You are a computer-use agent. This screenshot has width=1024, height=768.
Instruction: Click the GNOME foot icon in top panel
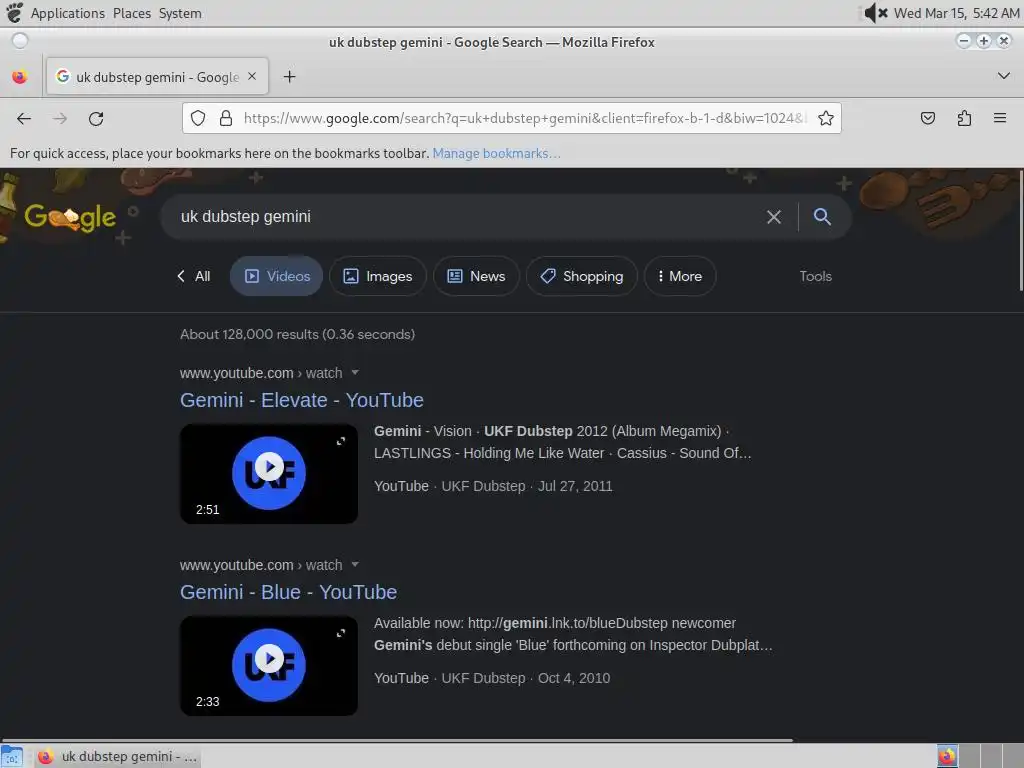coord(14,13)
